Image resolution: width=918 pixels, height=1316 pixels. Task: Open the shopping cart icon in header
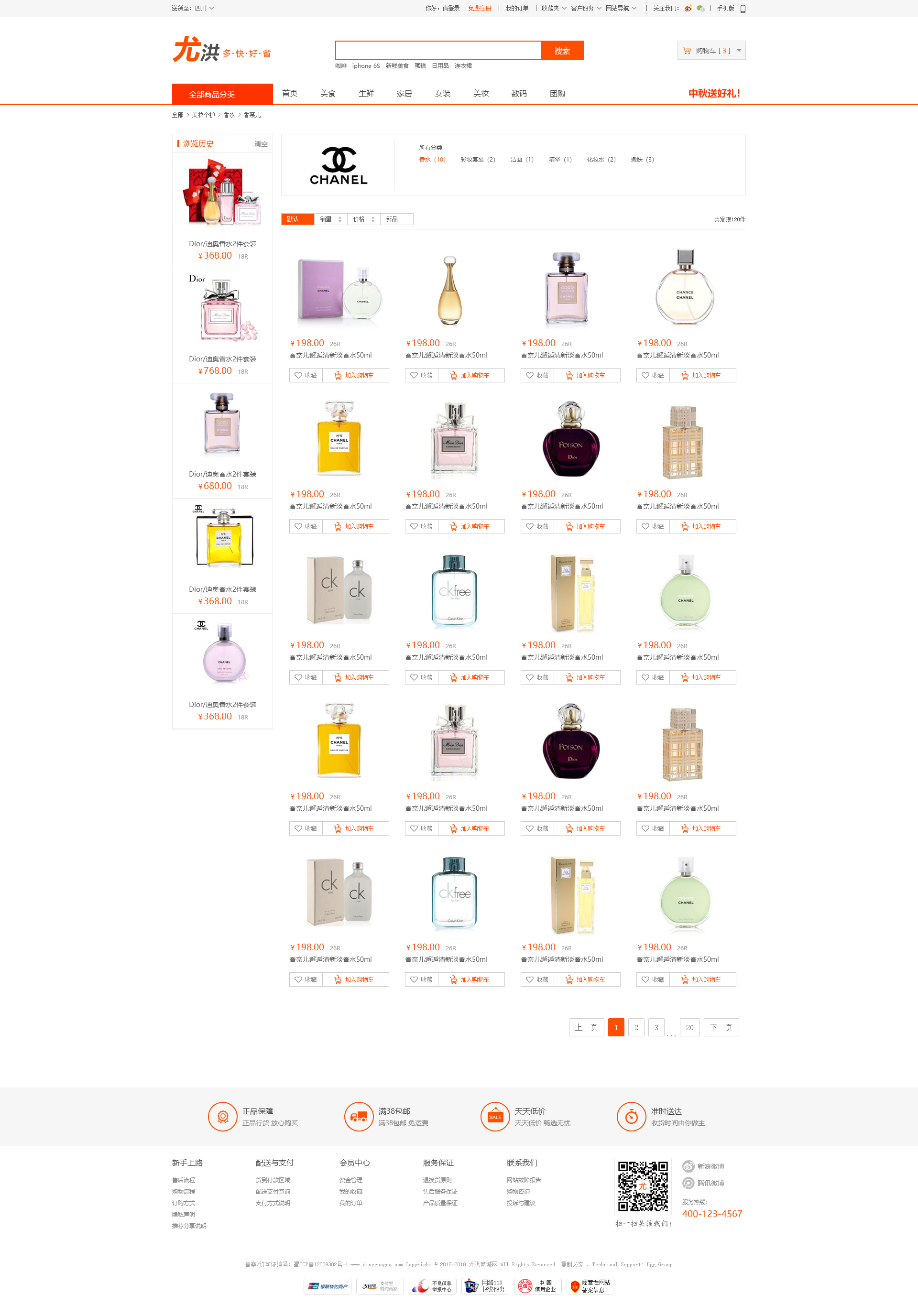tap(687, 51)
